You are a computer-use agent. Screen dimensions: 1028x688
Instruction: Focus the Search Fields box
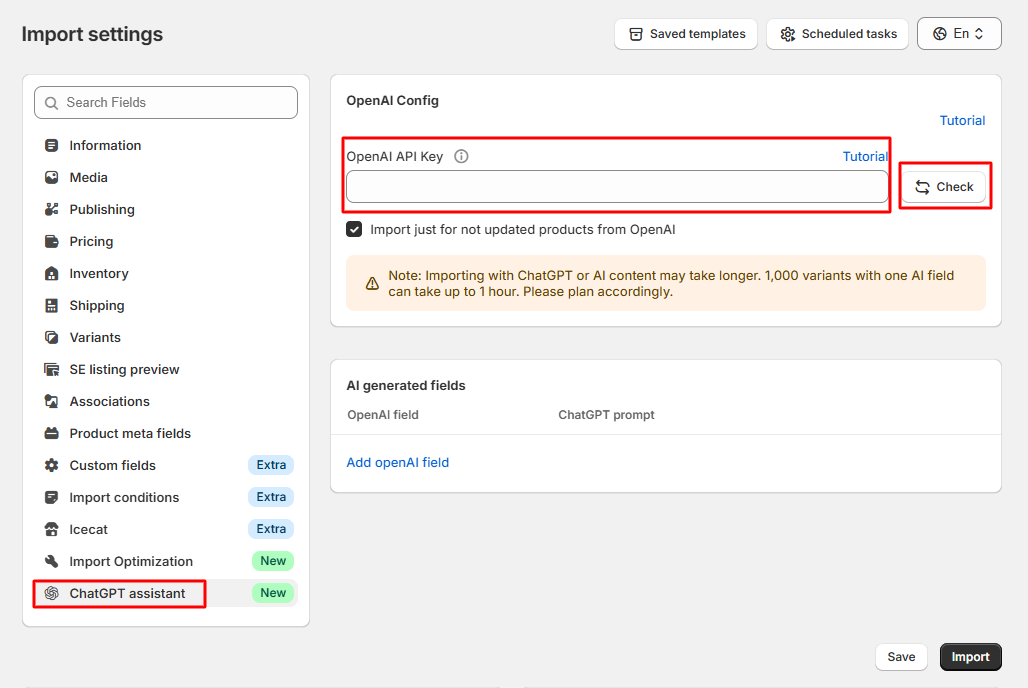click(x=166, y=103)
